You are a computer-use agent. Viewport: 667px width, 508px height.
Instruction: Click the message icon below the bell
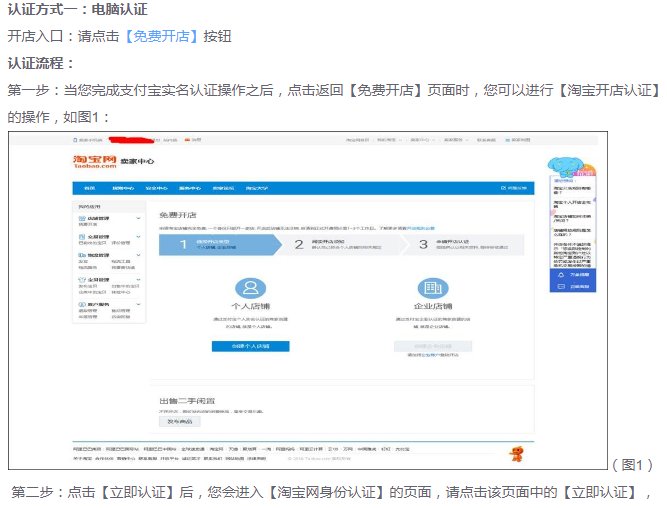tap(561, 286)
